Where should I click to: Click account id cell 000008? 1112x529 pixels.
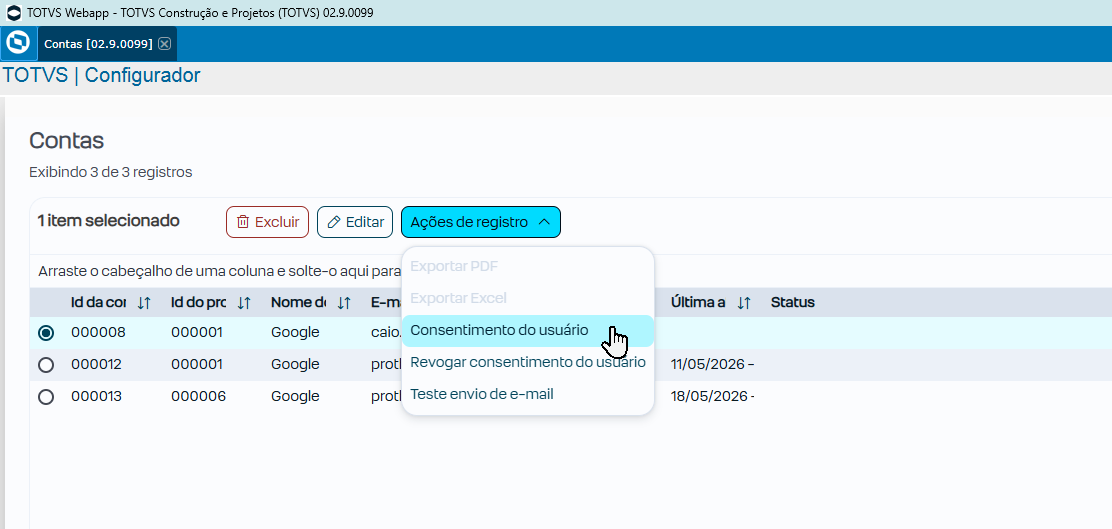(x=98, y=333)
